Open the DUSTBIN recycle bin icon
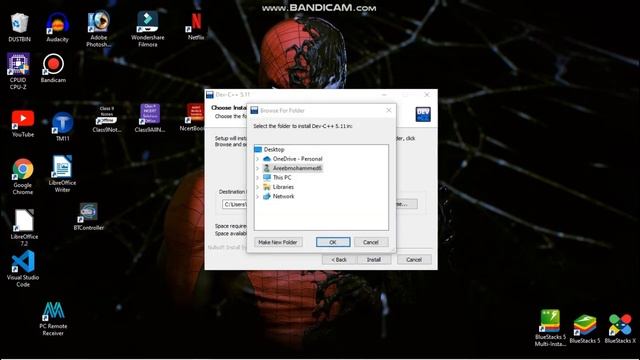The image size is (640, 360). [x=19, y=27]
